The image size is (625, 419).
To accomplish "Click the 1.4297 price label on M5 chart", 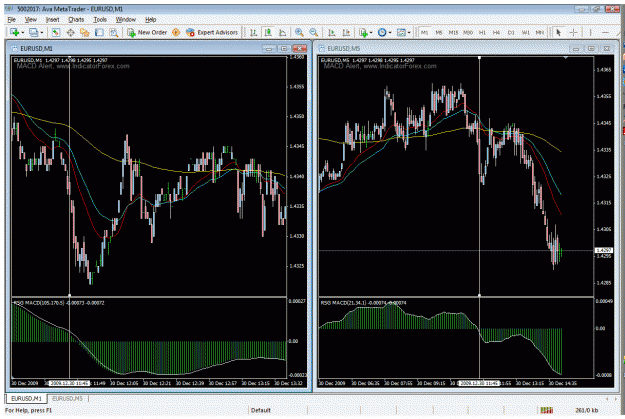I will (x=603, y=250).
